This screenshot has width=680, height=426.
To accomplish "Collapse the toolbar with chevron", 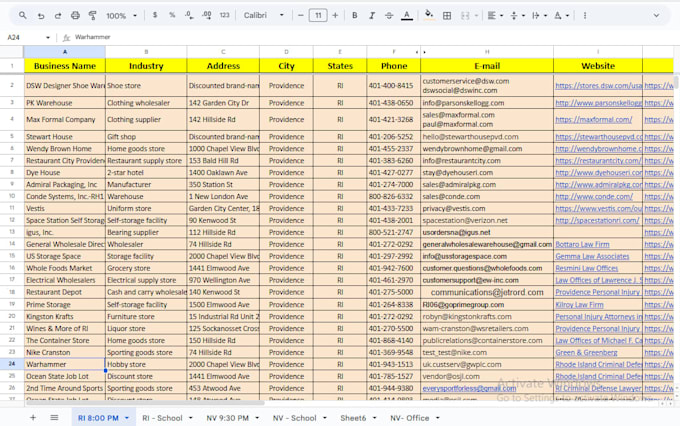I will (x=656, y=15).
